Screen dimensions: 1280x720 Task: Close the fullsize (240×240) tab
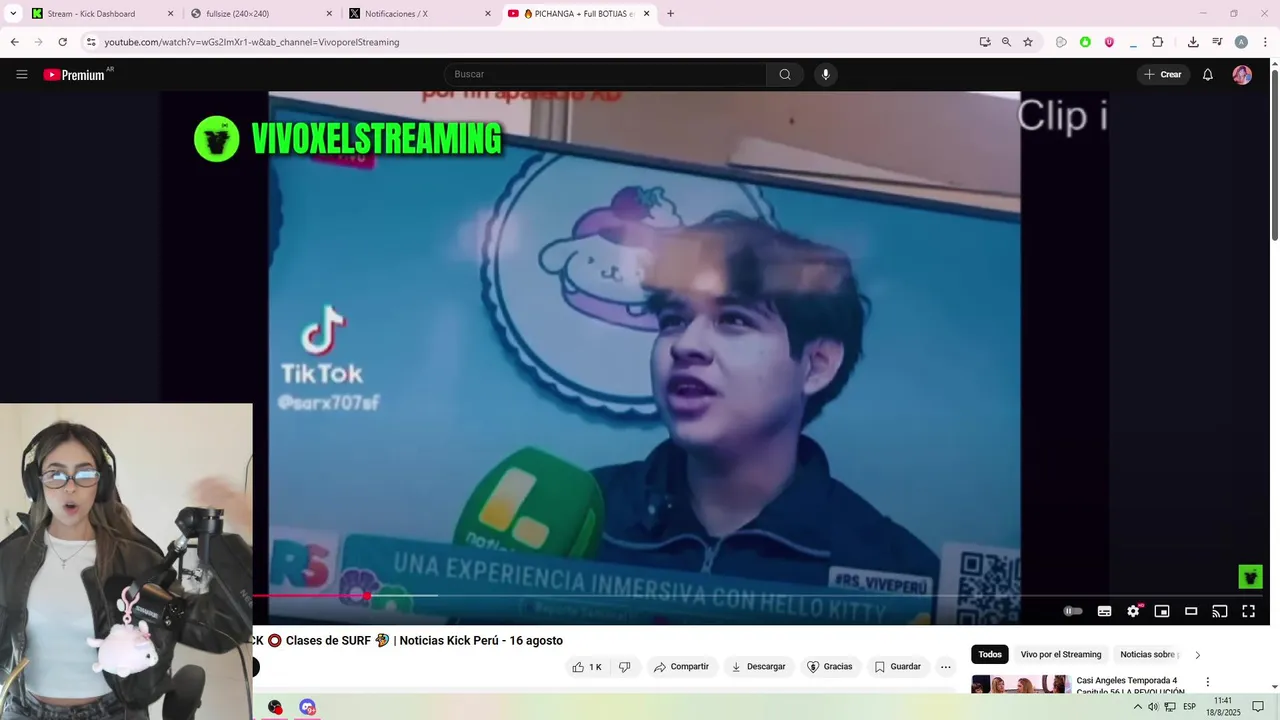pyautogui.click(x=329, y=14)
